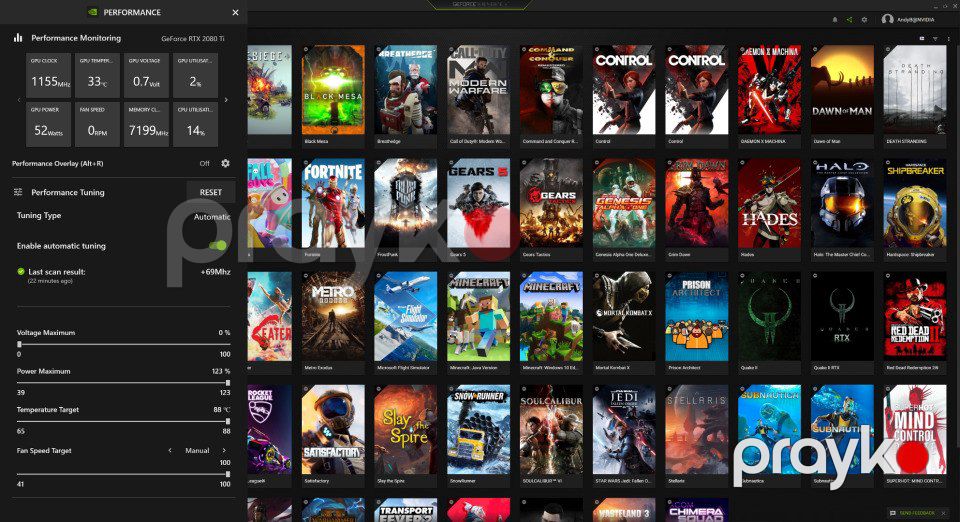Click the NVIDIA logo beside PERFORMANCE title

(x=92, y=12)
